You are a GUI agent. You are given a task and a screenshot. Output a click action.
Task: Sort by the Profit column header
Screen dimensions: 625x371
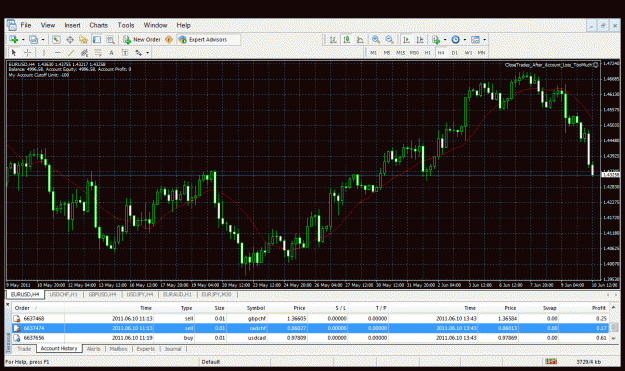pyautogui.click(x=599, y=308)
